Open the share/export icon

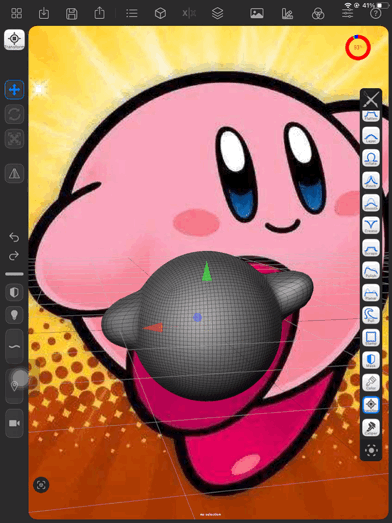pos(99,13)
